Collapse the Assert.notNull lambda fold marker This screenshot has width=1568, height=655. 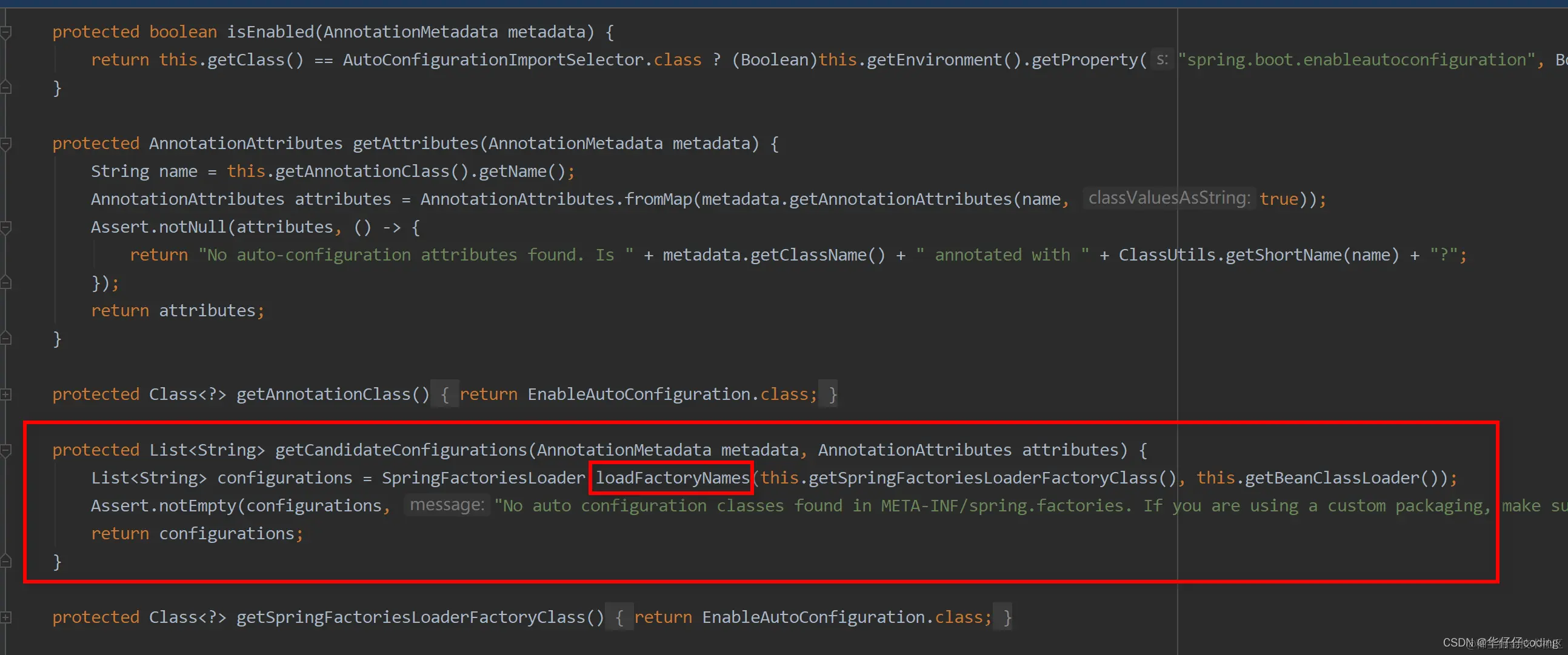[6, 228]
